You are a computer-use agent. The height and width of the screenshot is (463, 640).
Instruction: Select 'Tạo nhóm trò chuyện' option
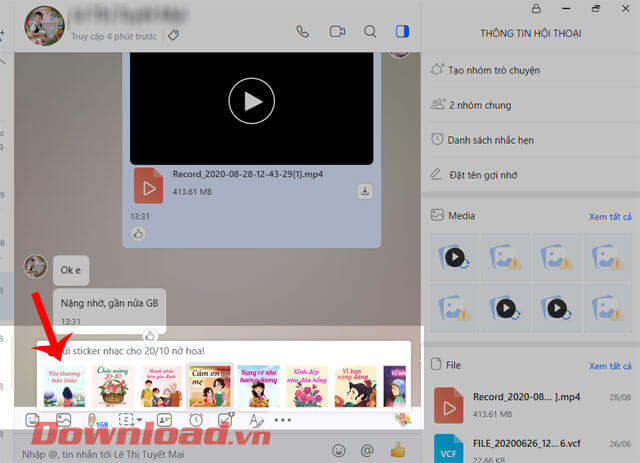530,70
